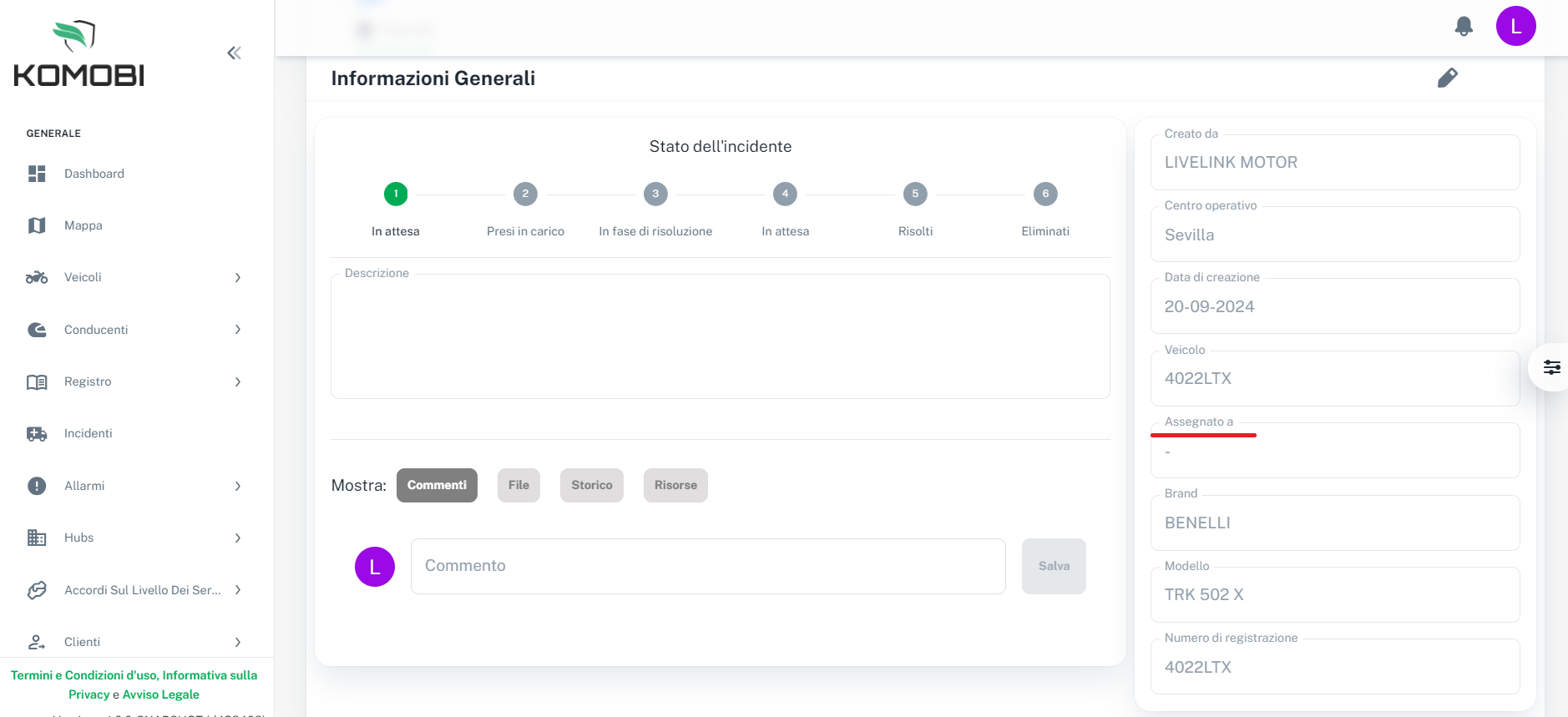The height and width of the screenshot is (717, 1568).
Task: Click the purple L user avatar
Action: pyautogui.click(x=1515, y=26)
